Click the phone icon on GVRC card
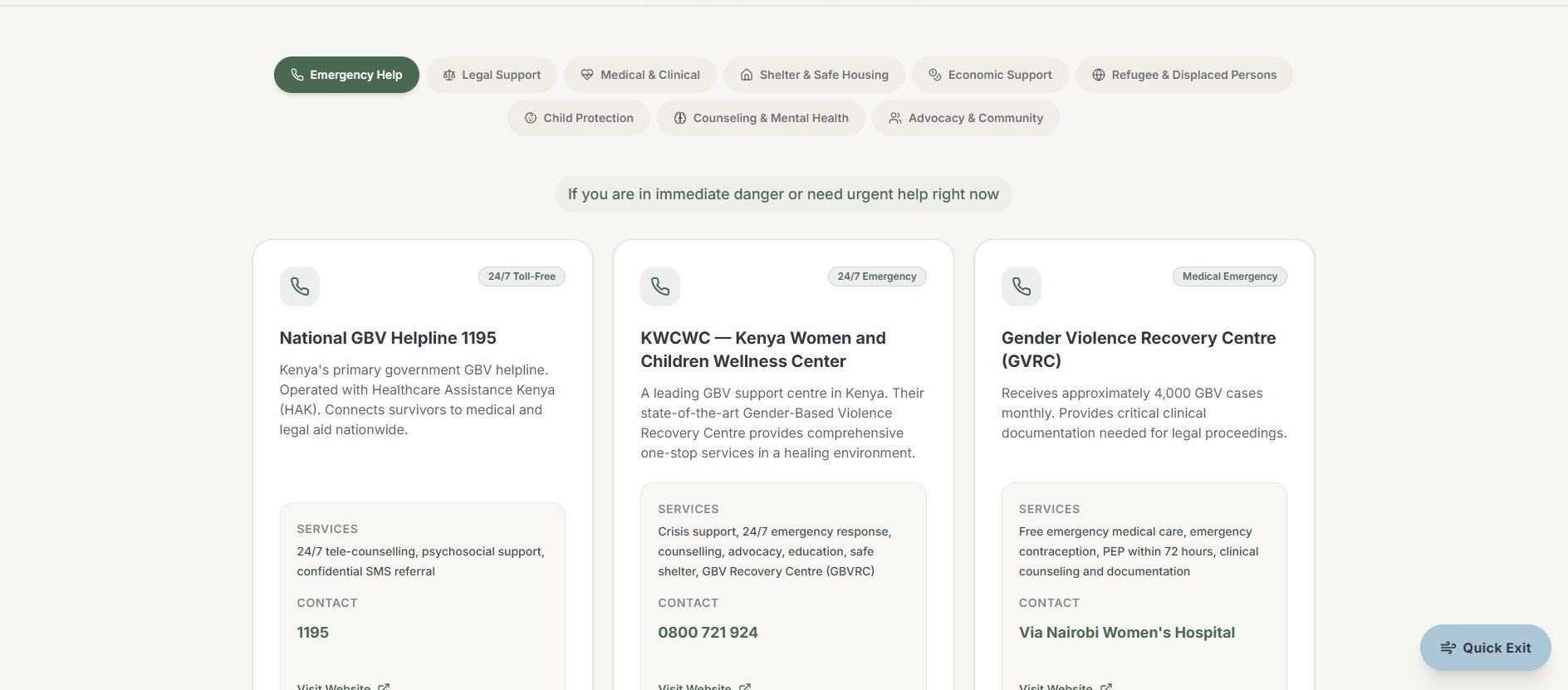This screenshot has width=1568, height=690. point(1022,286)
